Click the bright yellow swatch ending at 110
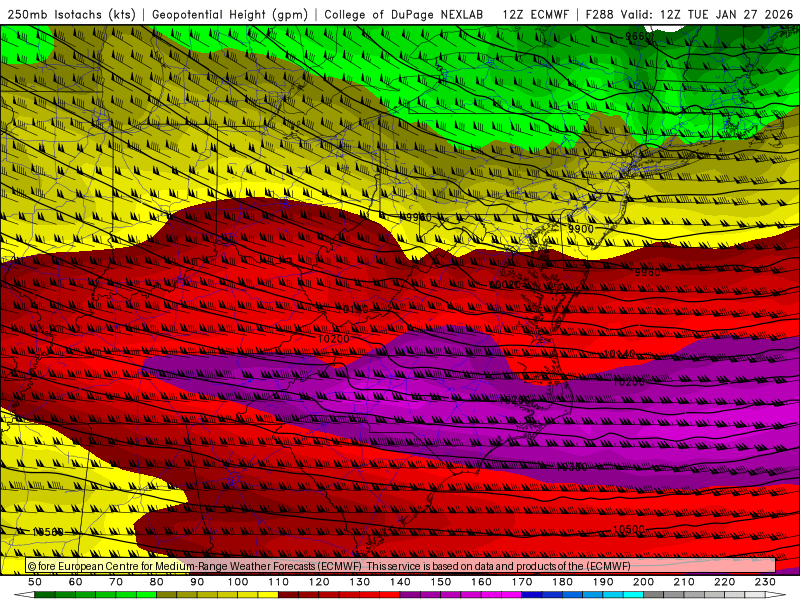Screen dimensions: 800x600 [268, 595]
